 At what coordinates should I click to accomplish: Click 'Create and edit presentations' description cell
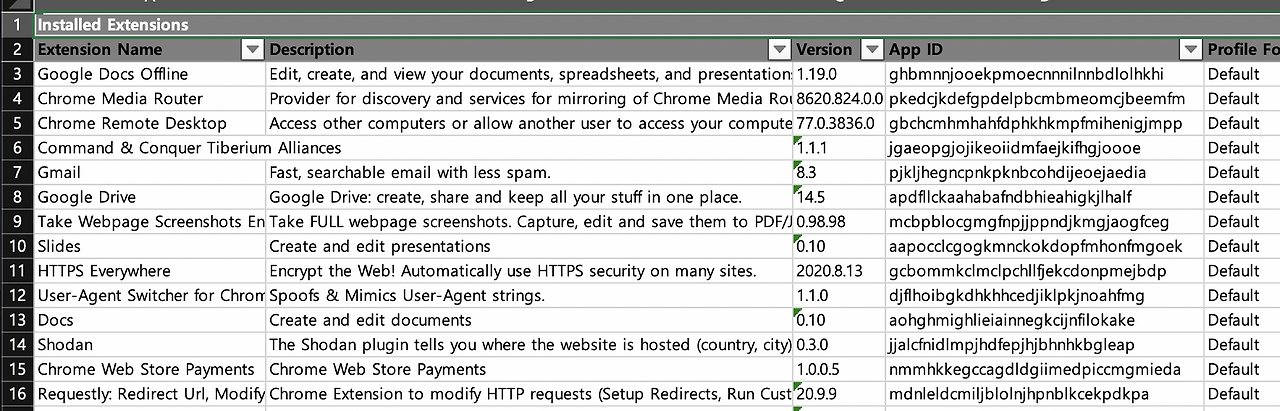pyautogui.click(x=530, y=246)
